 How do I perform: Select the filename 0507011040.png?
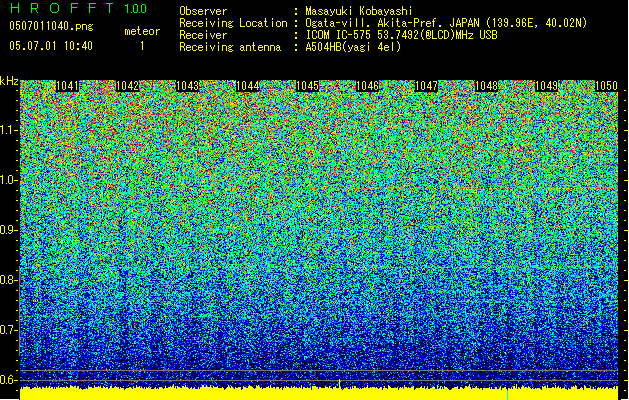[51, 27]
